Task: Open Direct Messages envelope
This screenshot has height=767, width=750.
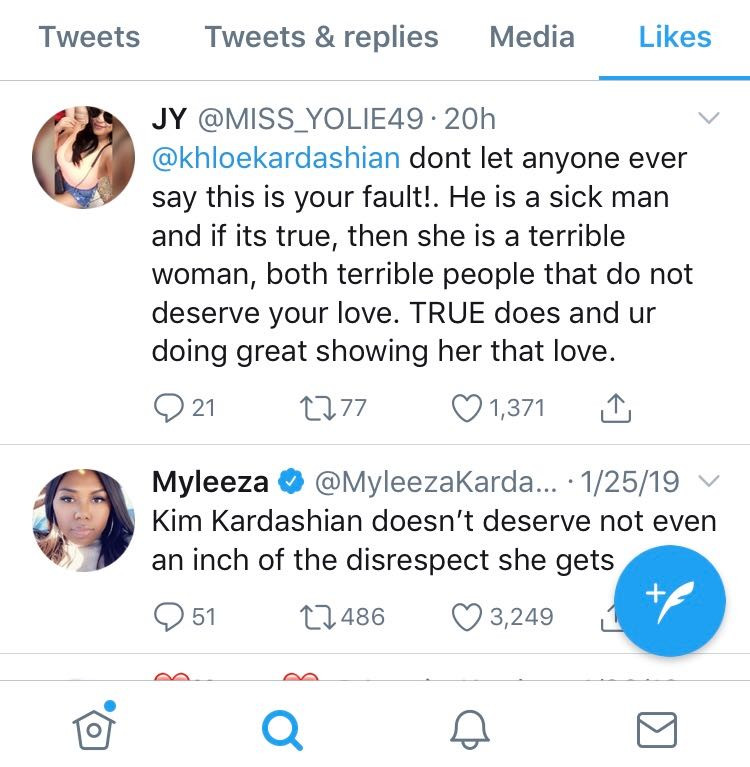Action: coord(656,728)
